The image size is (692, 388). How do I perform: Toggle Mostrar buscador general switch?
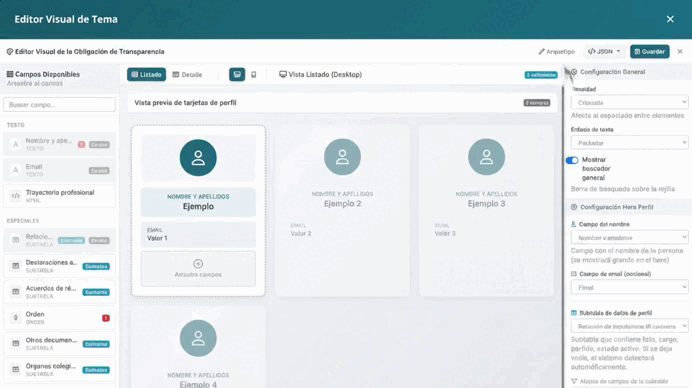pos(572,160)
